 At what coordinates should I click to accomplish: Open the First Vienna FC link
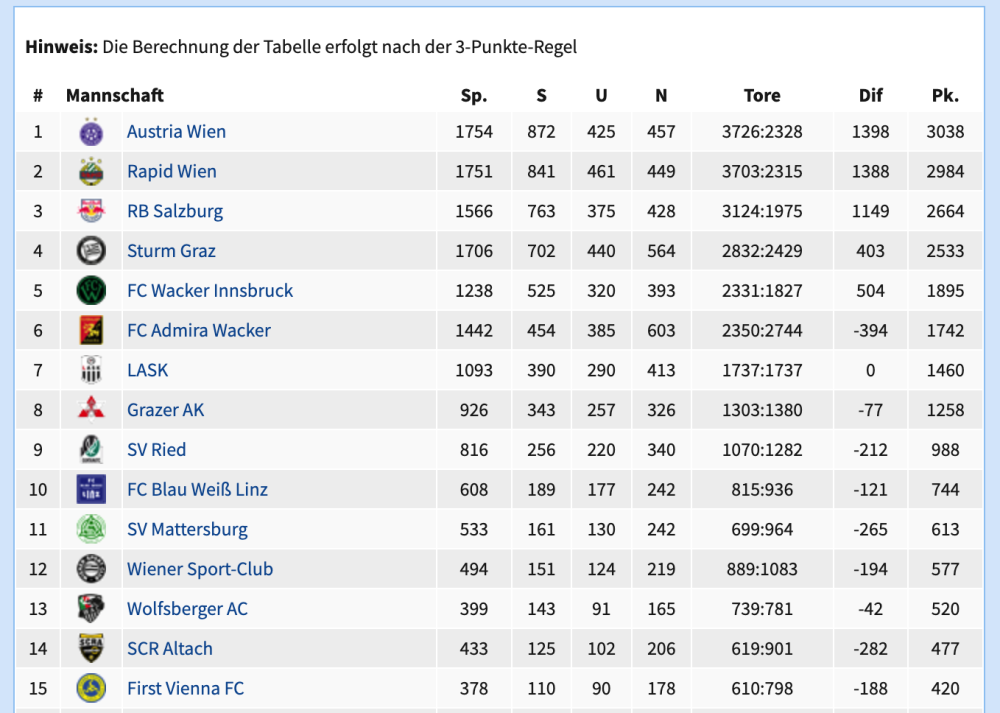coord(185,689)
